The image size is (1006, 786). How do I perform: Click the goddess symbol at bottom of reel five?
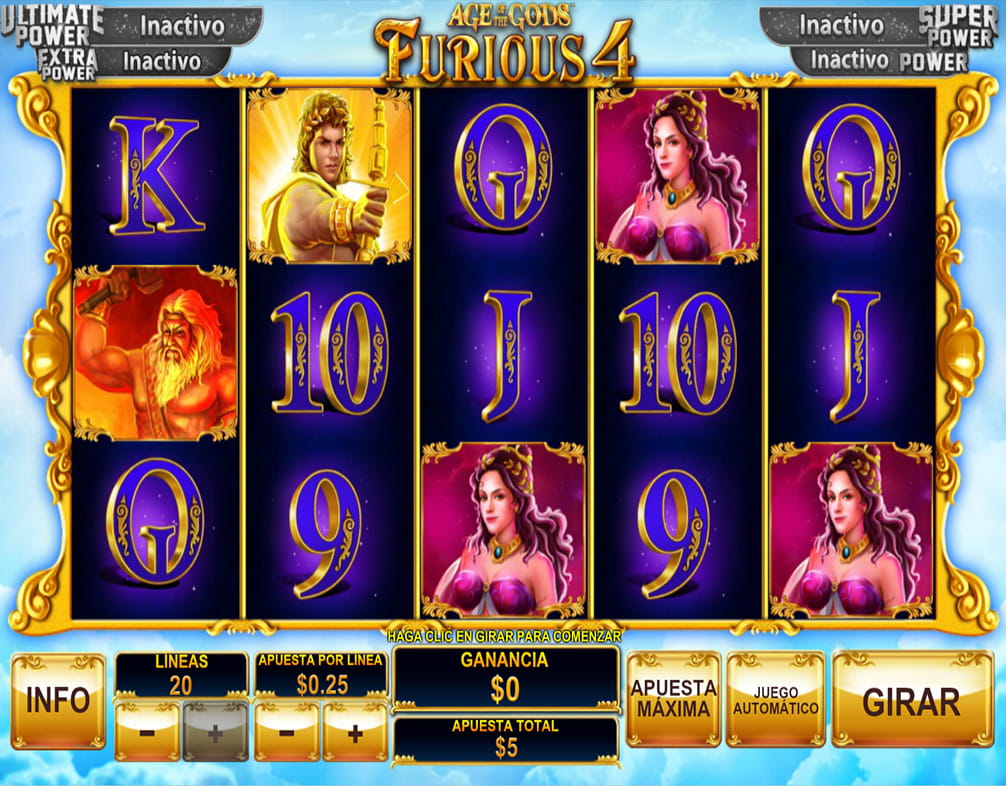[x=851, y=530]
